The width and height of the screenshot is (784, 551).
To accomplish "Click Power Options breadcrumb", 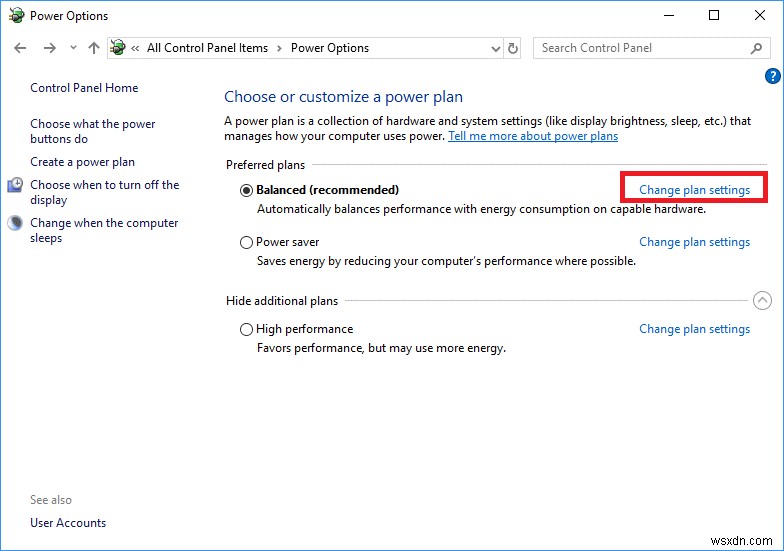I will 330,48.
